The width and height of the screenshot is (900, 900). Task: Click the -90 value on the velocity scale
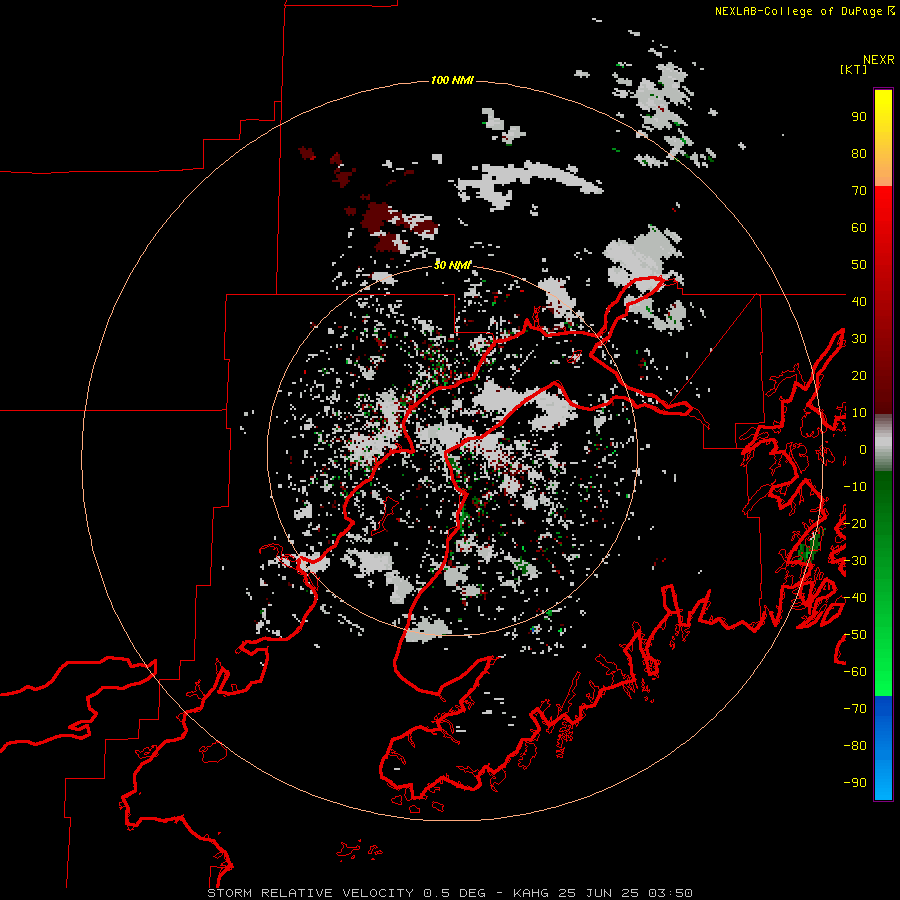click(855, 782)
